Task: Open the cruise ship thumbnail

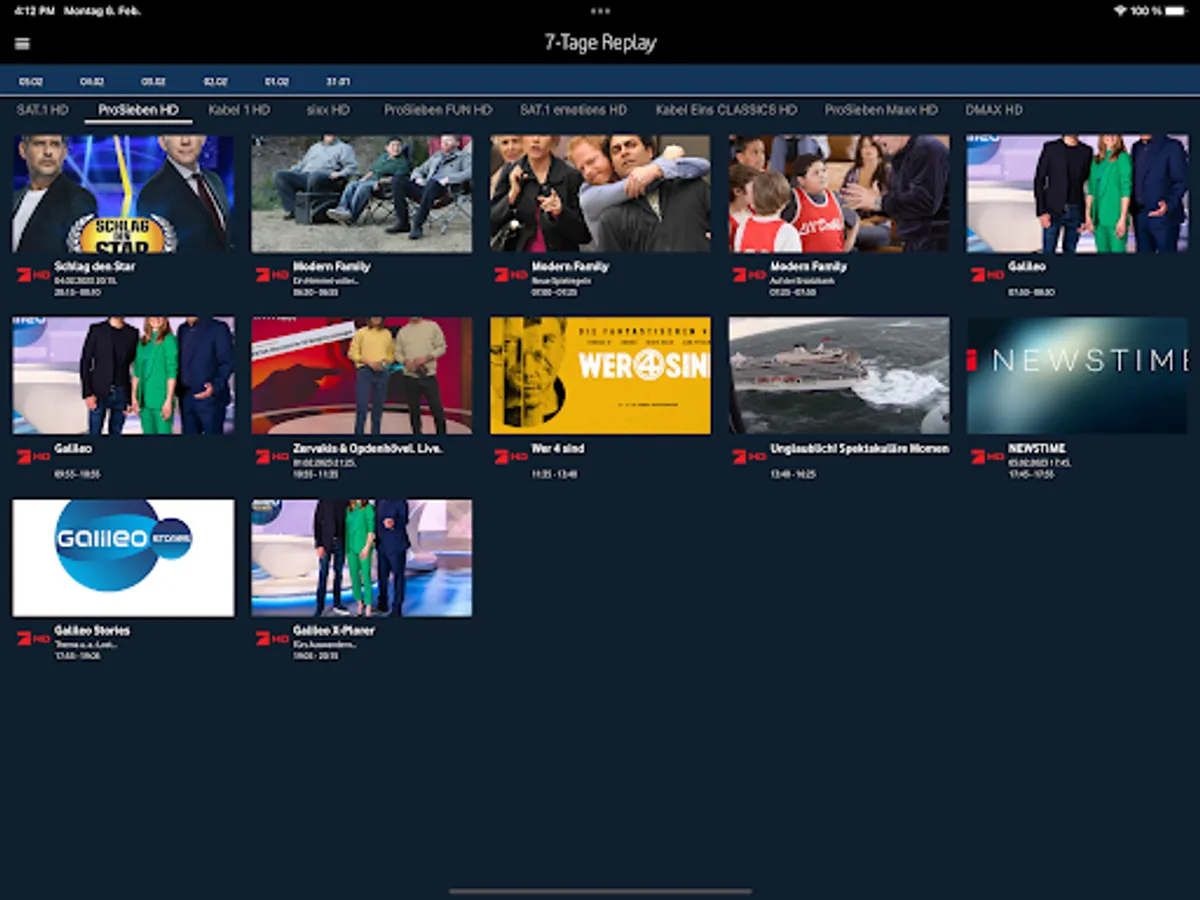Action: 839,376
